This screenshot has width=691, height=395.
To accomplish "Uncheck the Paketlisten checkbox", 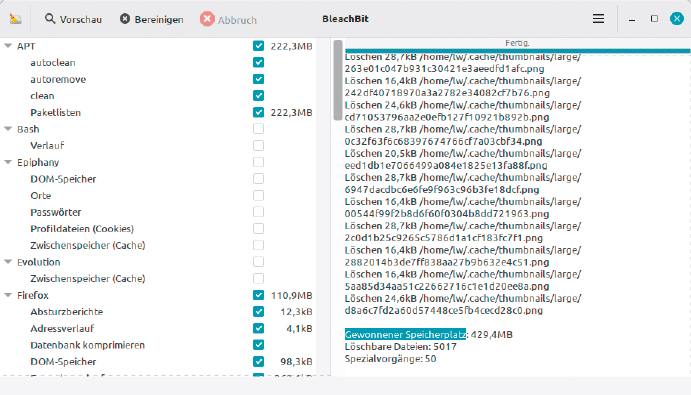I will pyautogui.click(x=259, y=112).
